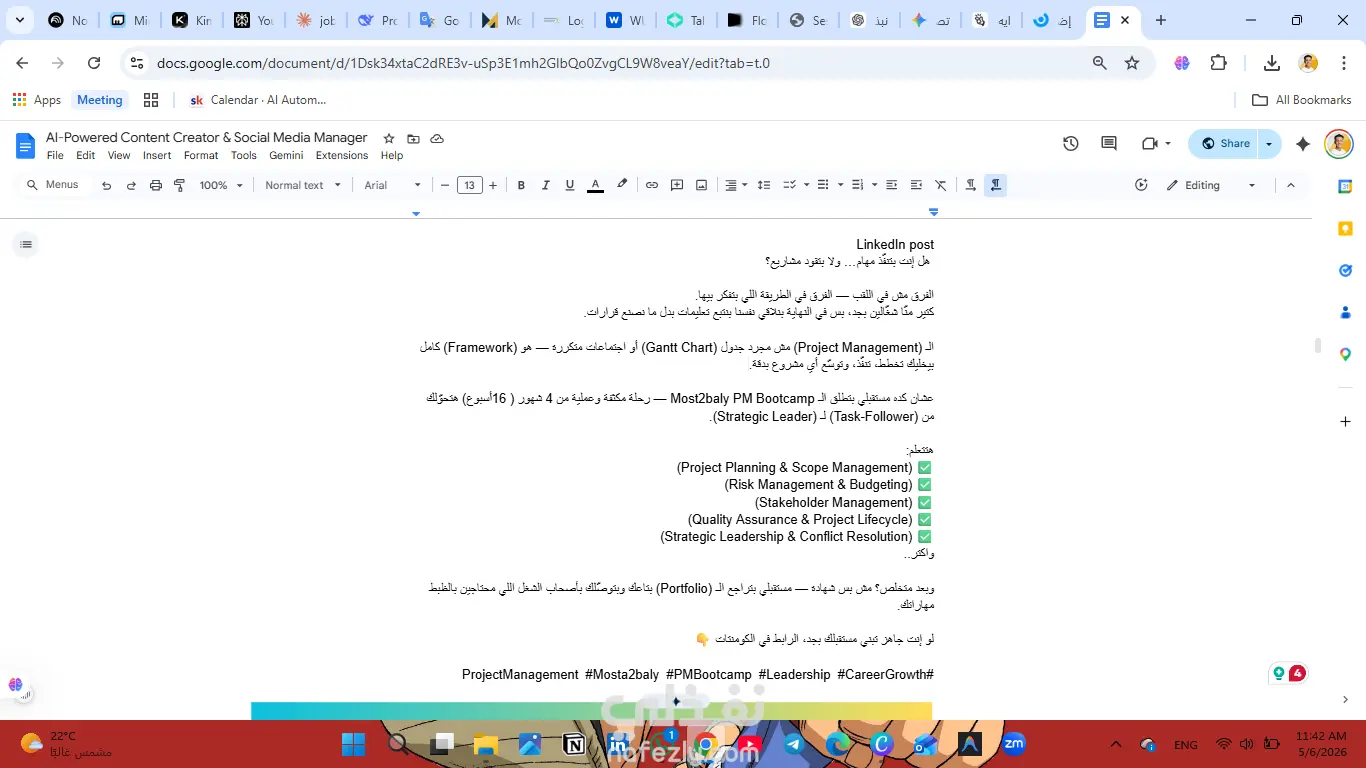This screenshot has height=768, width=1366.
Task: Increase the font size with plus
Action: (493, 185)
